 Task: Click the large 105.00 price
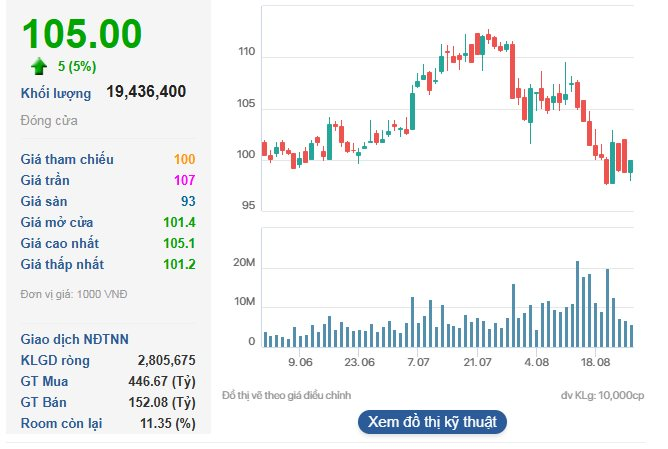click(82, 33)
